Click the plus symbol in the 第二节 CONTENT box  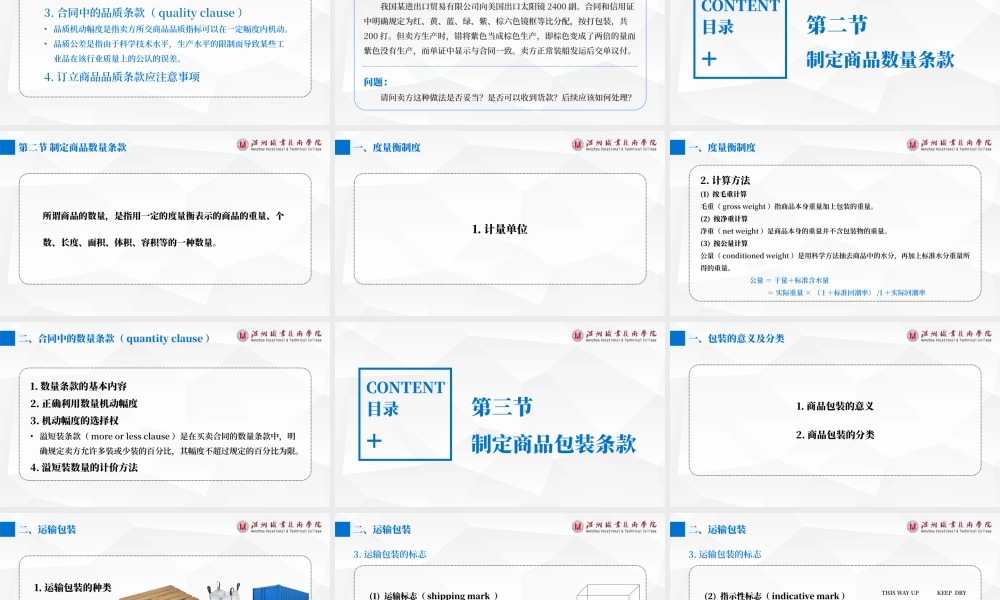click(x=710, y=58)
